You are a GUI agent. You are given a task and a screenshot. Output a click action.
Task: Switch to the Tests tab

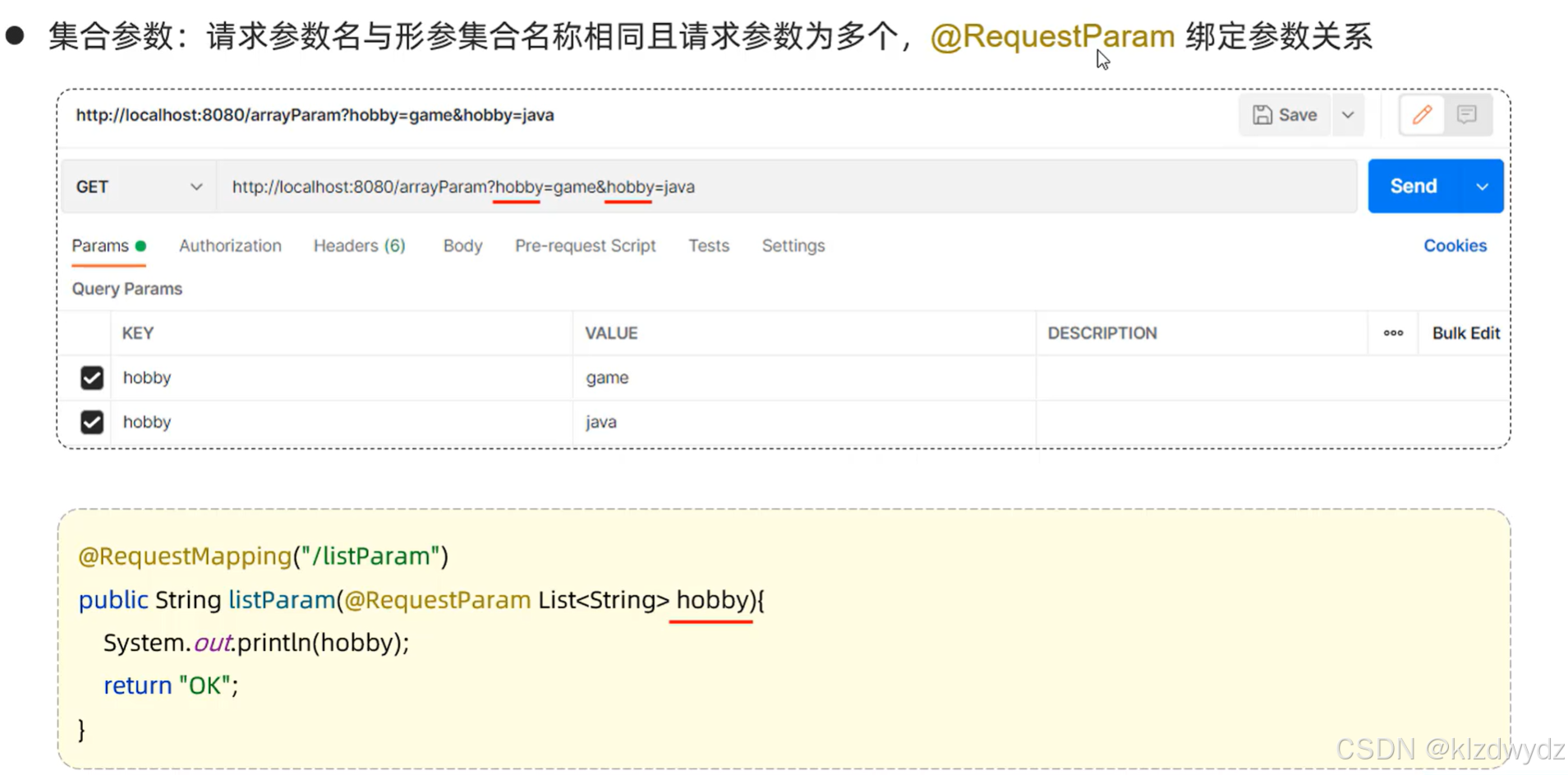point(709,245)
